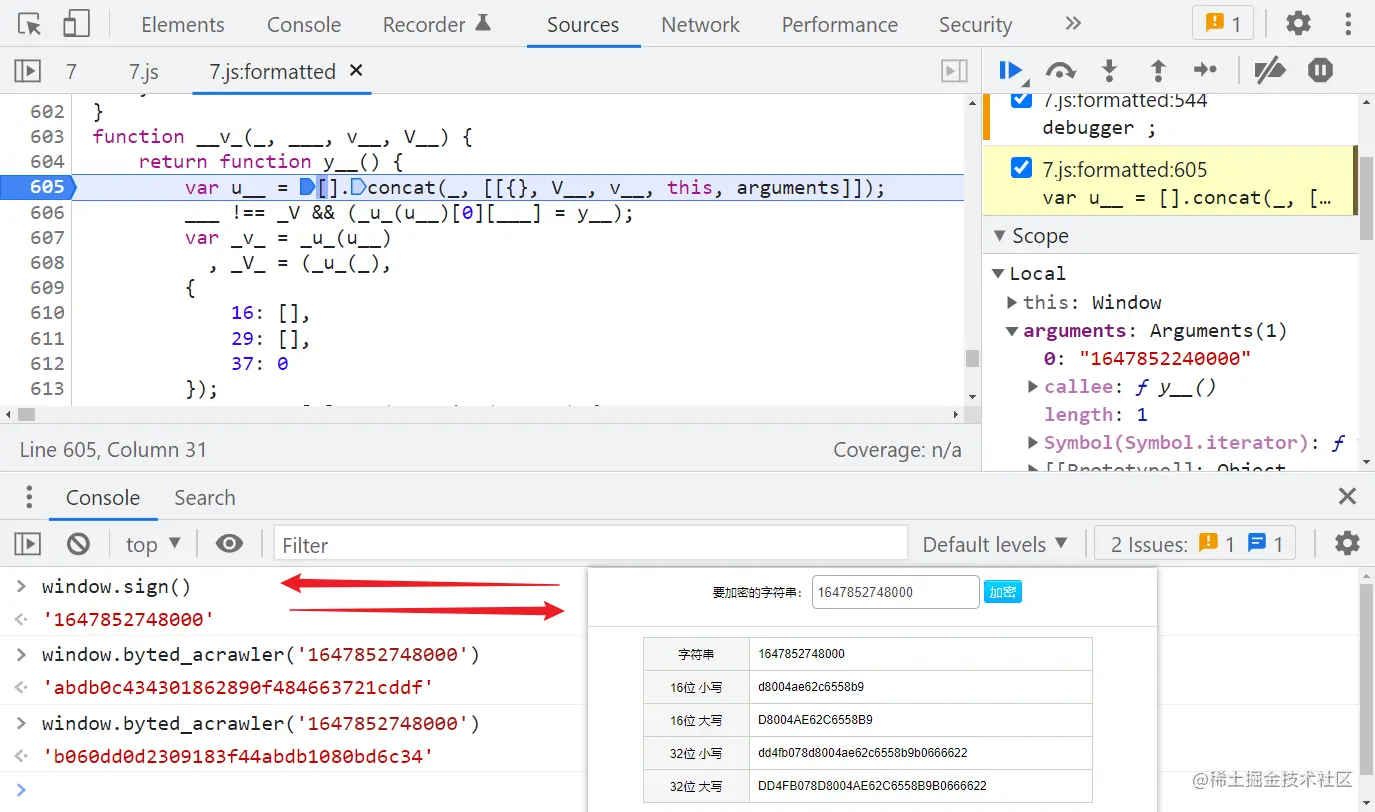Step to next statement

tap(1205, 70)
